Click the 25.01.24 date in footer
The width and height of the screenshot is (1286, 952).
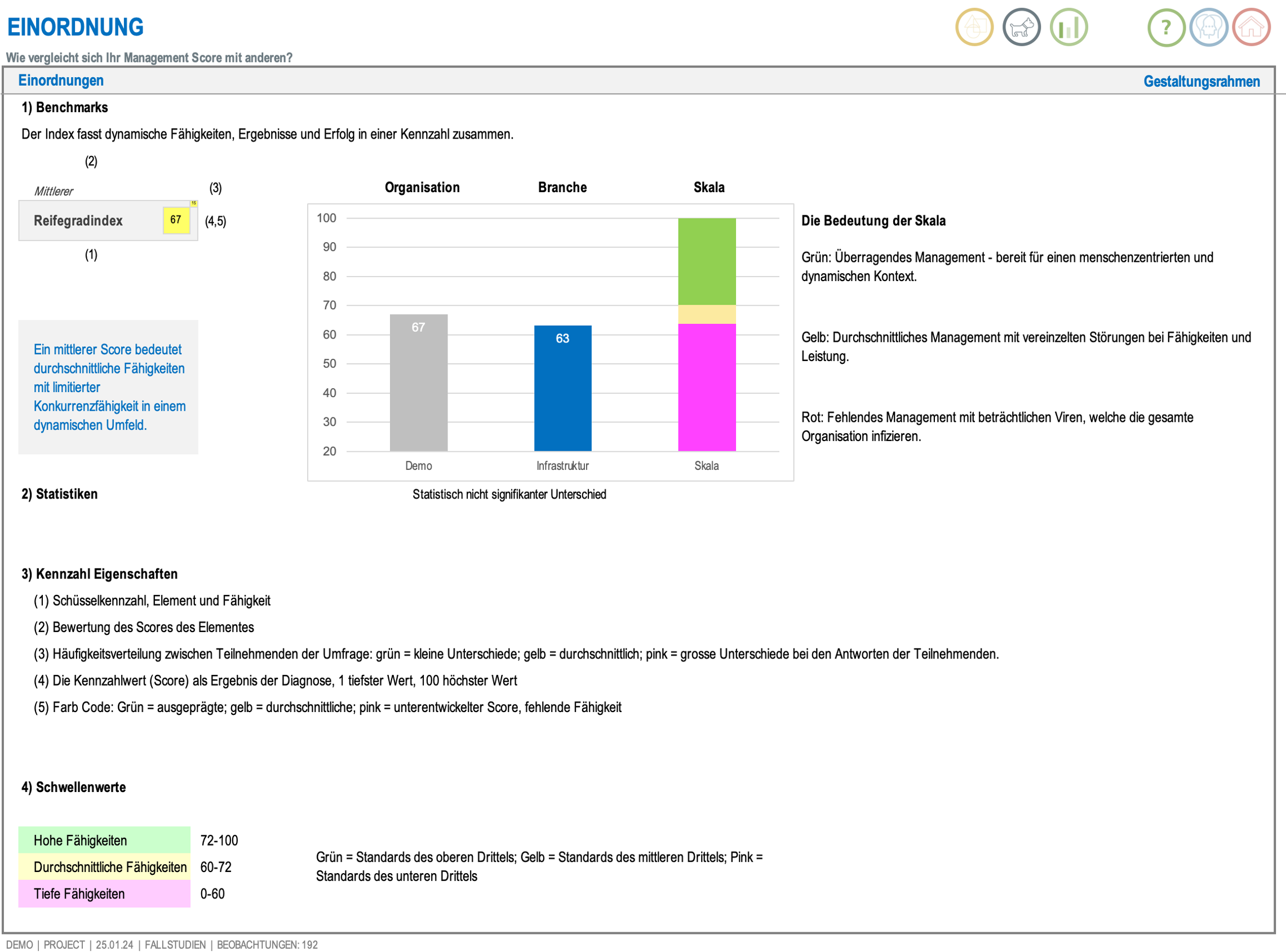[x=114, y=945]
